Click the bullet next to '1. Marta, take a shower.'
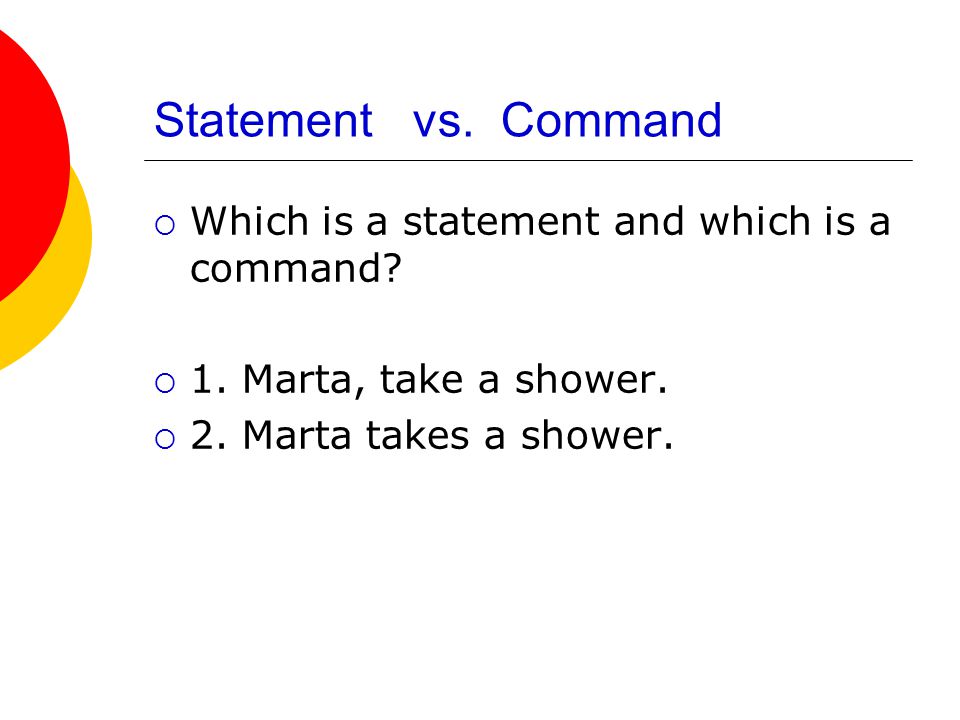This screenshot has height=720, width=960. 165,383
